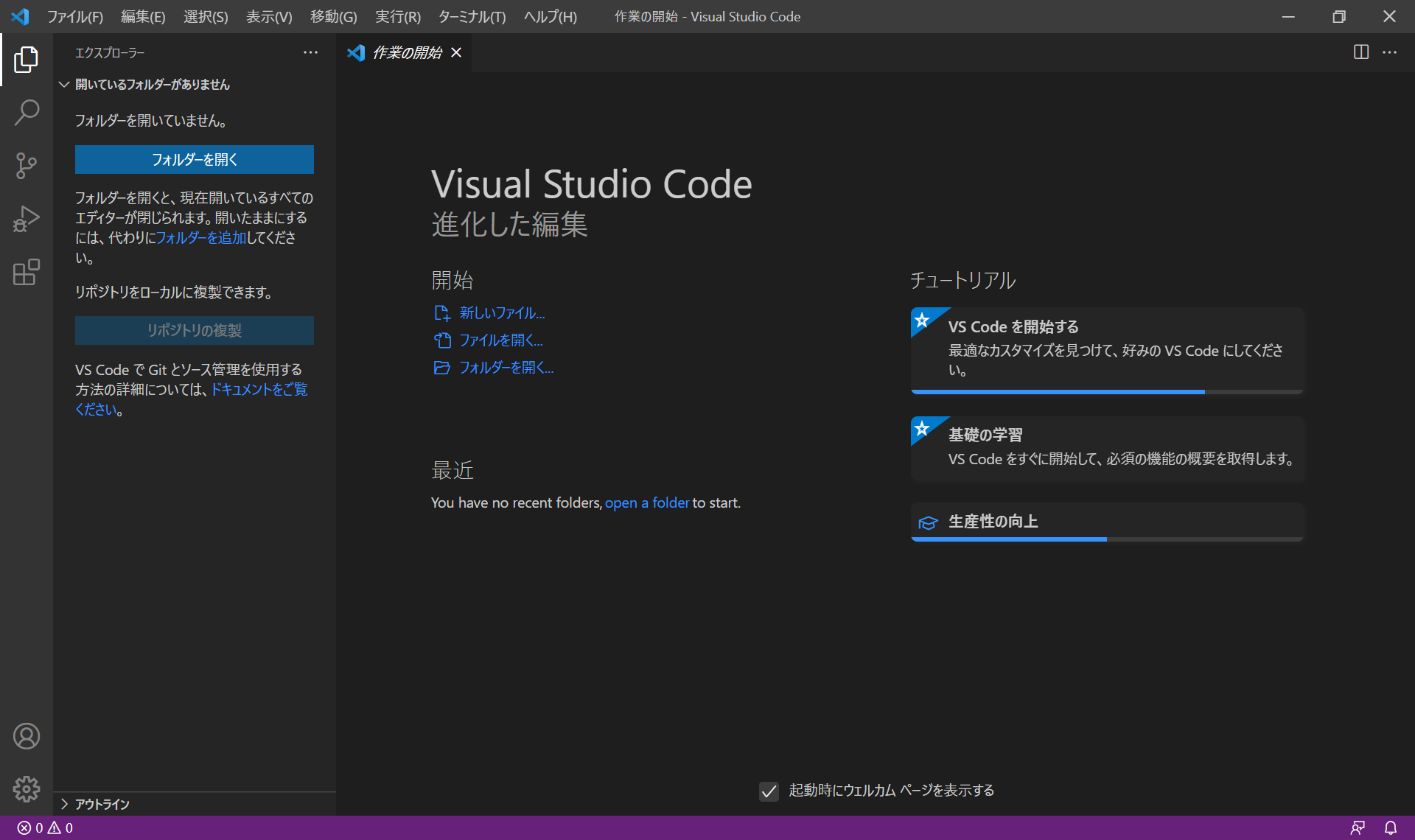Open the 生産性の向上 tutorial progress card
Image resolution: width=1415 pixels, height=840 pixels.
coord(1107,521)
